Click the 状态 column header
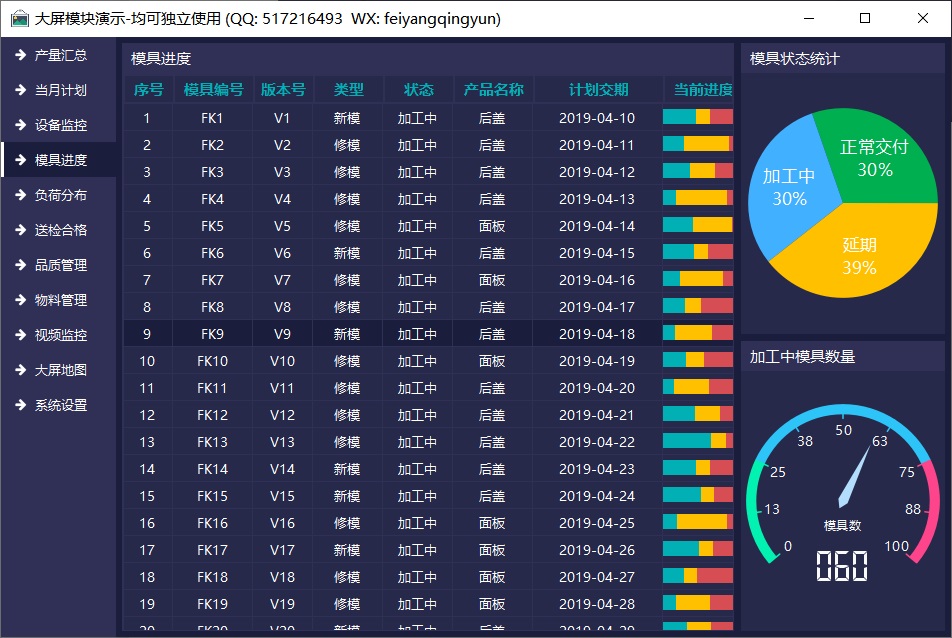 [418, 90]
